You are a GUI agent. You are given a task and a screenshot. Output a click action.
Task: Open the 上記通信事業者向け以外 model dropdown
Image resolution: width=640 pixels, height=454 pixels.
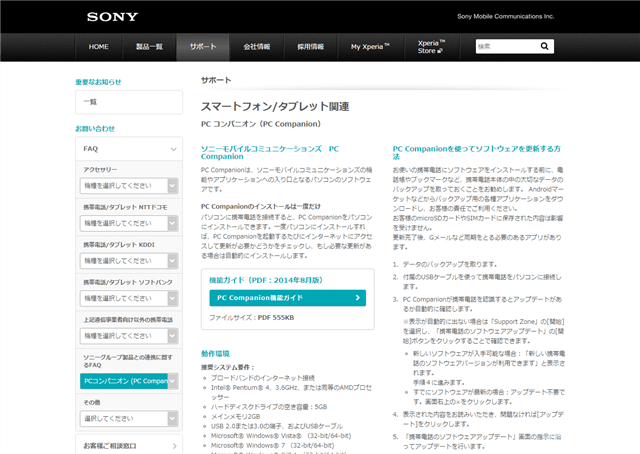(x=129, y=336)
